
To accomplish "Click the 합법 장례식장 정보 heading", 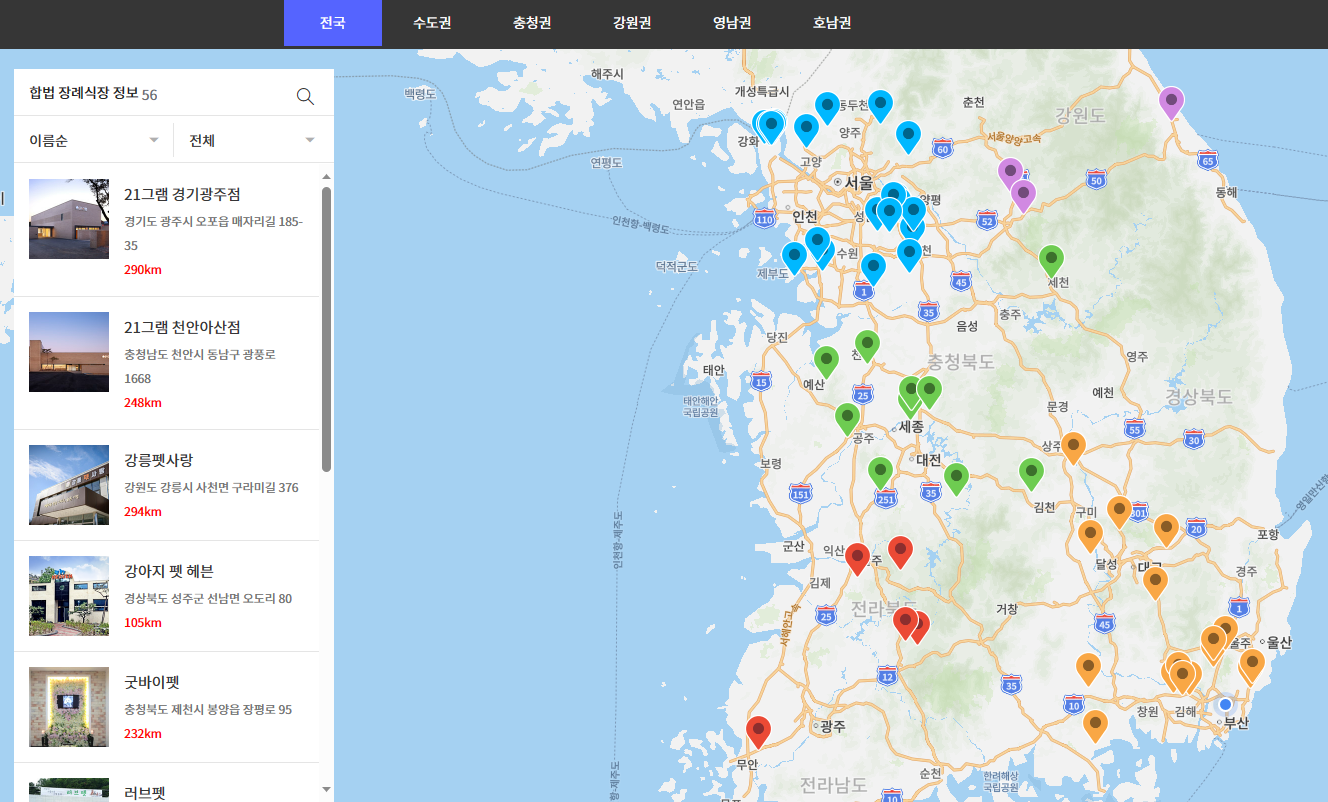I will 84,94.
